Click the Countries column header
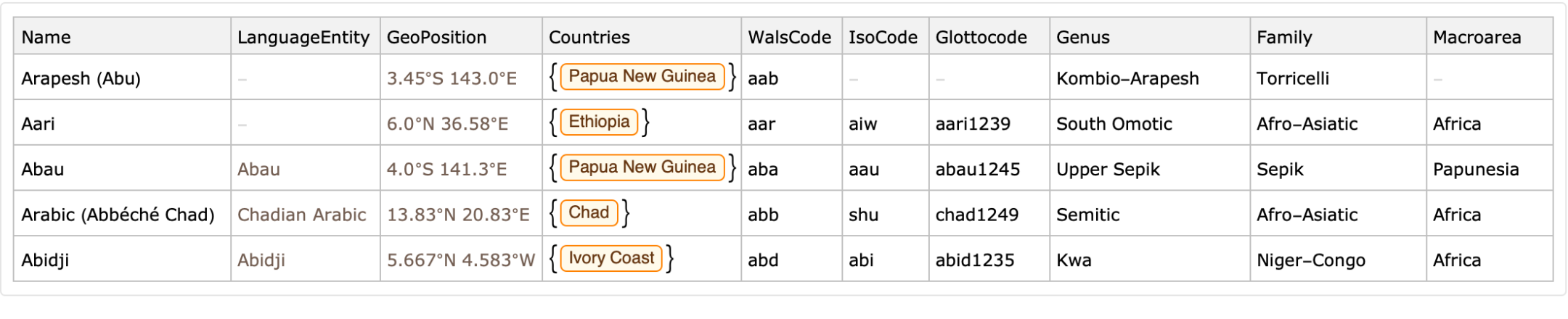 (589, 37)
